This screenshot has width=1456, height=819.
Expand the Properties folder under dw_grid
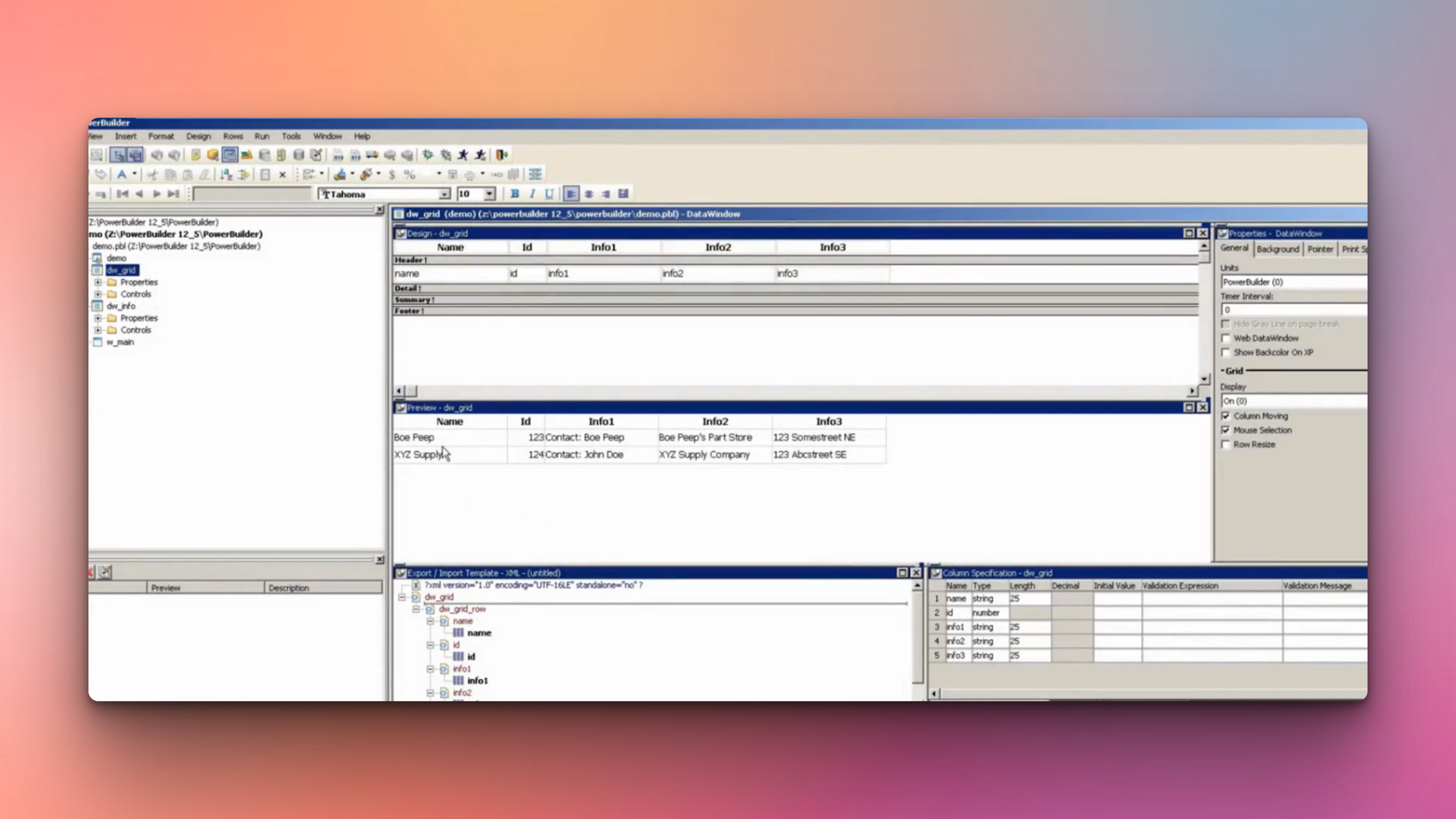tap(98, 282)
